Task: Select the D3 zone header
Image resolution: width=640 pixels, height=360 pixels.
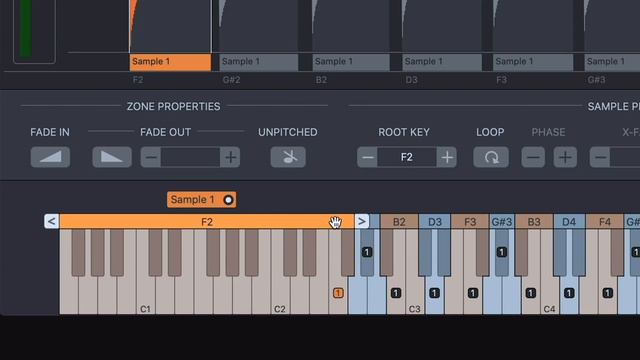Action: point(435,222)
